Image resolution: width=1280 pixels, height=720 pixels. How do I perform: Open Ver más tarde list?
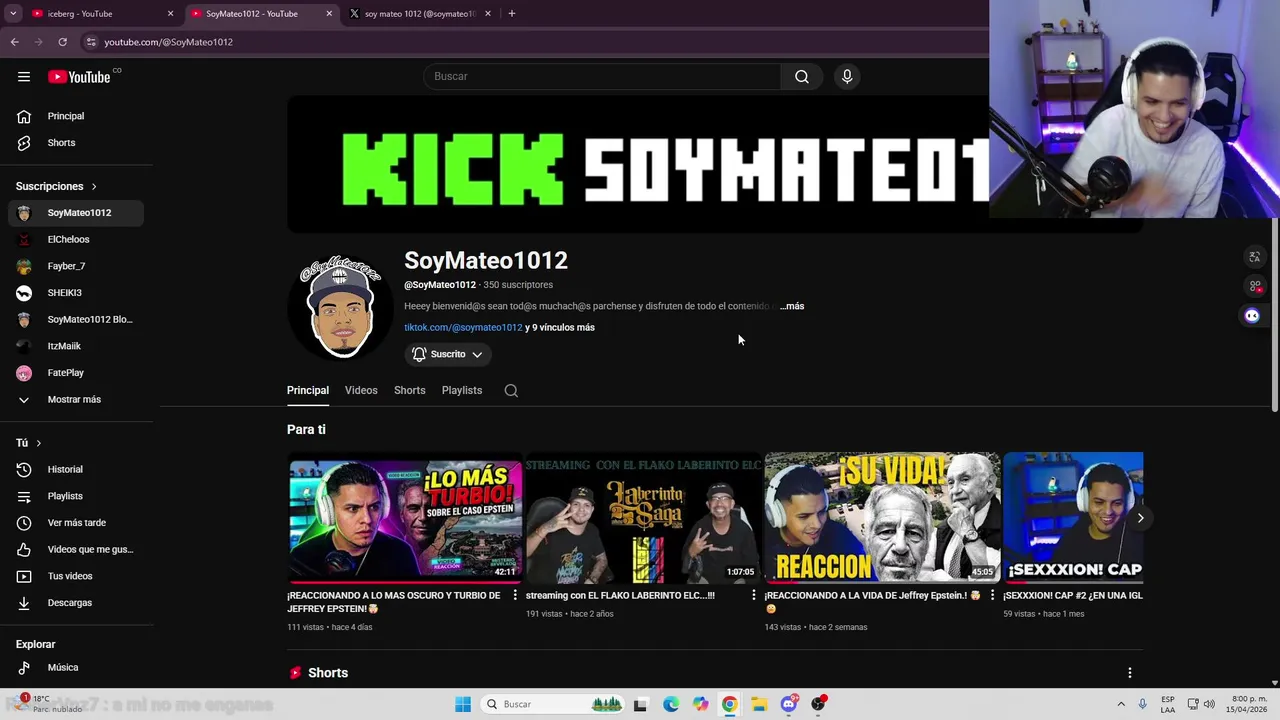pos(76,523)
